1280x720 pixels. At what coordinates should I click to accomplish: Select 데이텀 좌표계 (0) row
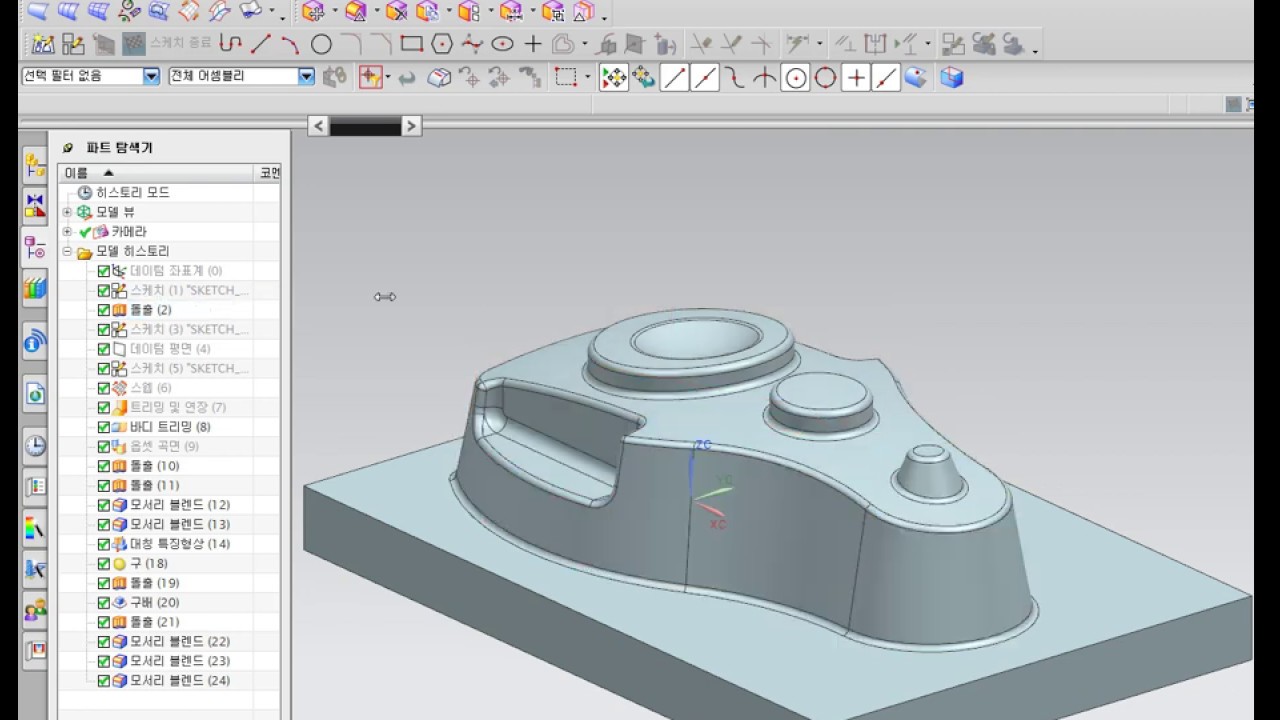pos(176,271)
